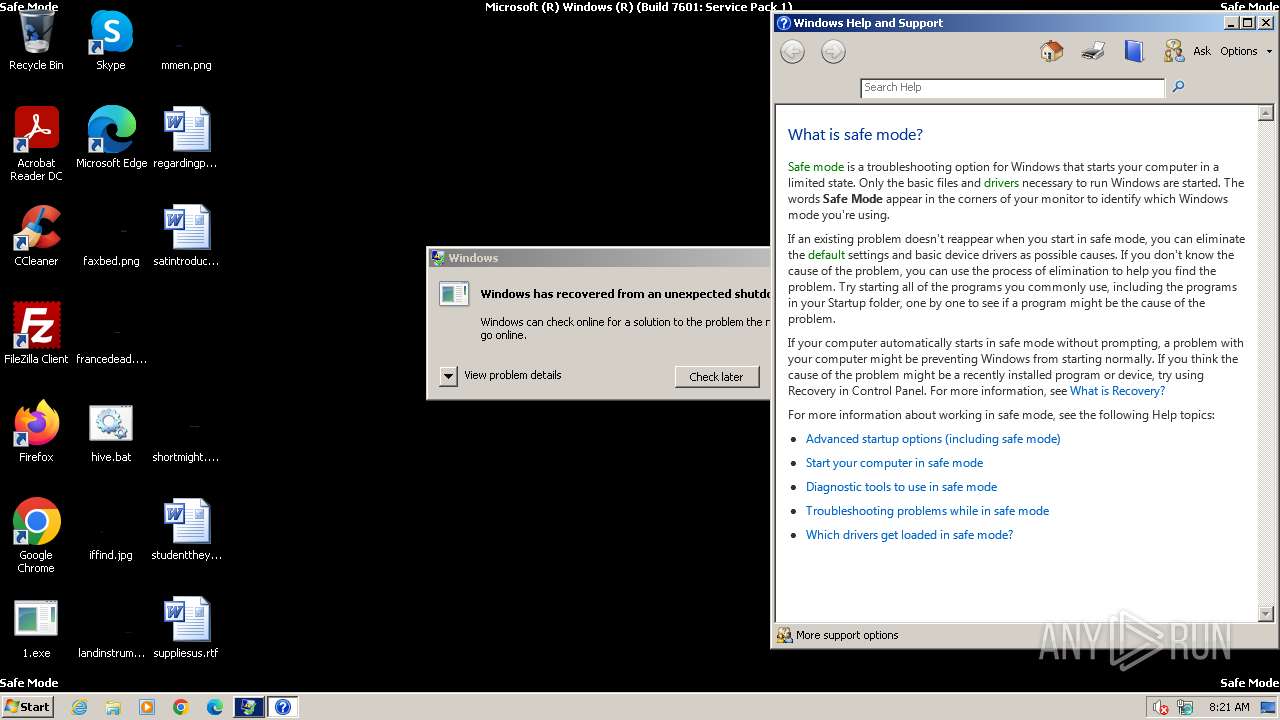Open Windows Media Player from the taskbar
1280x720 pixels.
(147, 707)
